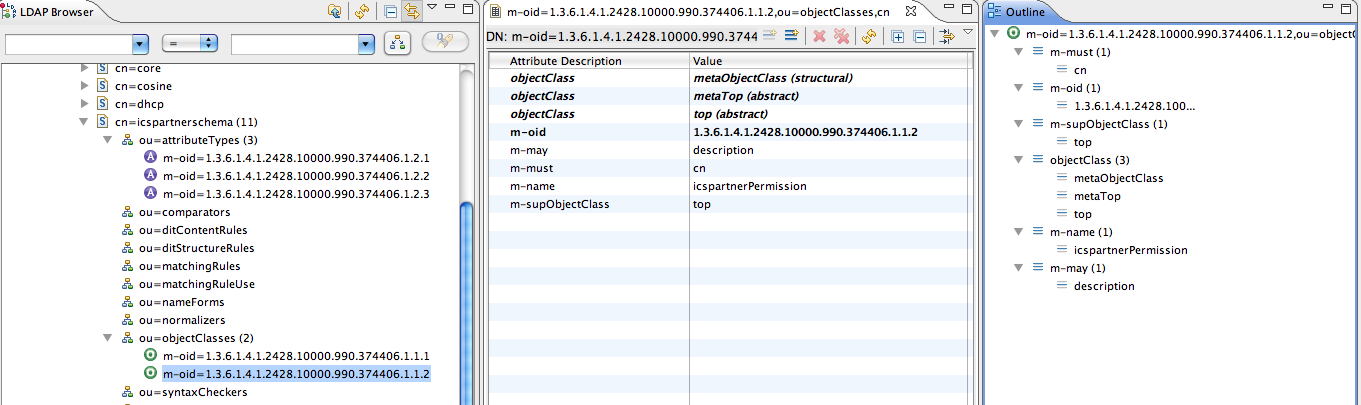Open the quick search attribute dropdown

(140, 44)
